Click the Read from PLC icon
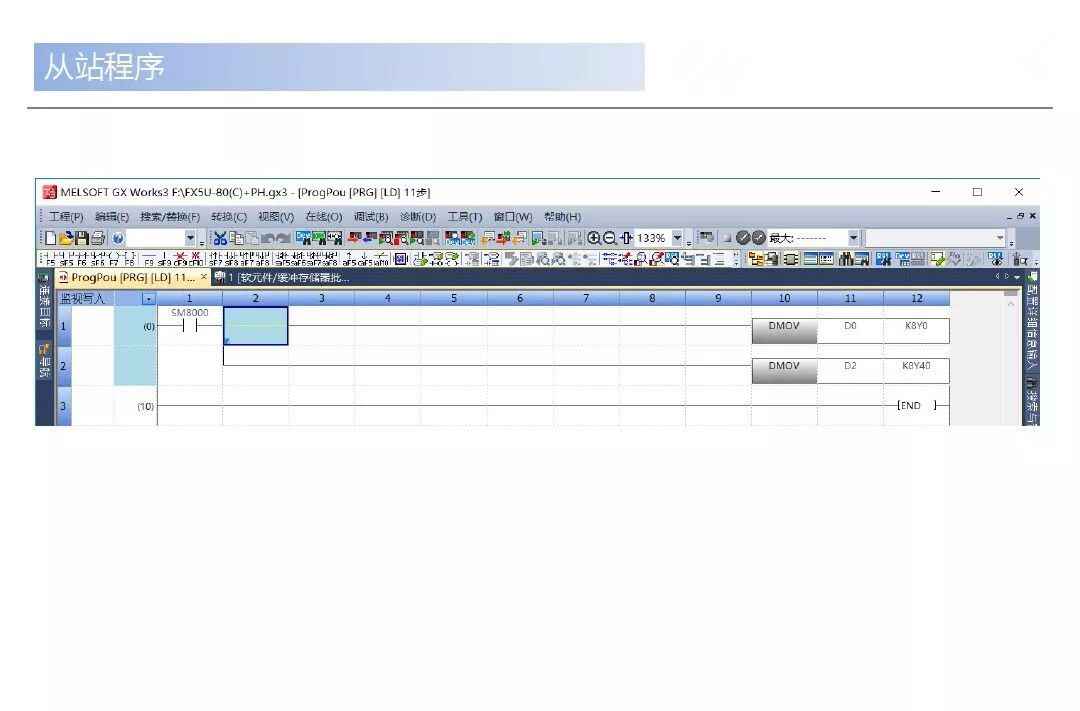Image resolution: width=1080 pixels, height=711 pixels. [369, 238]
